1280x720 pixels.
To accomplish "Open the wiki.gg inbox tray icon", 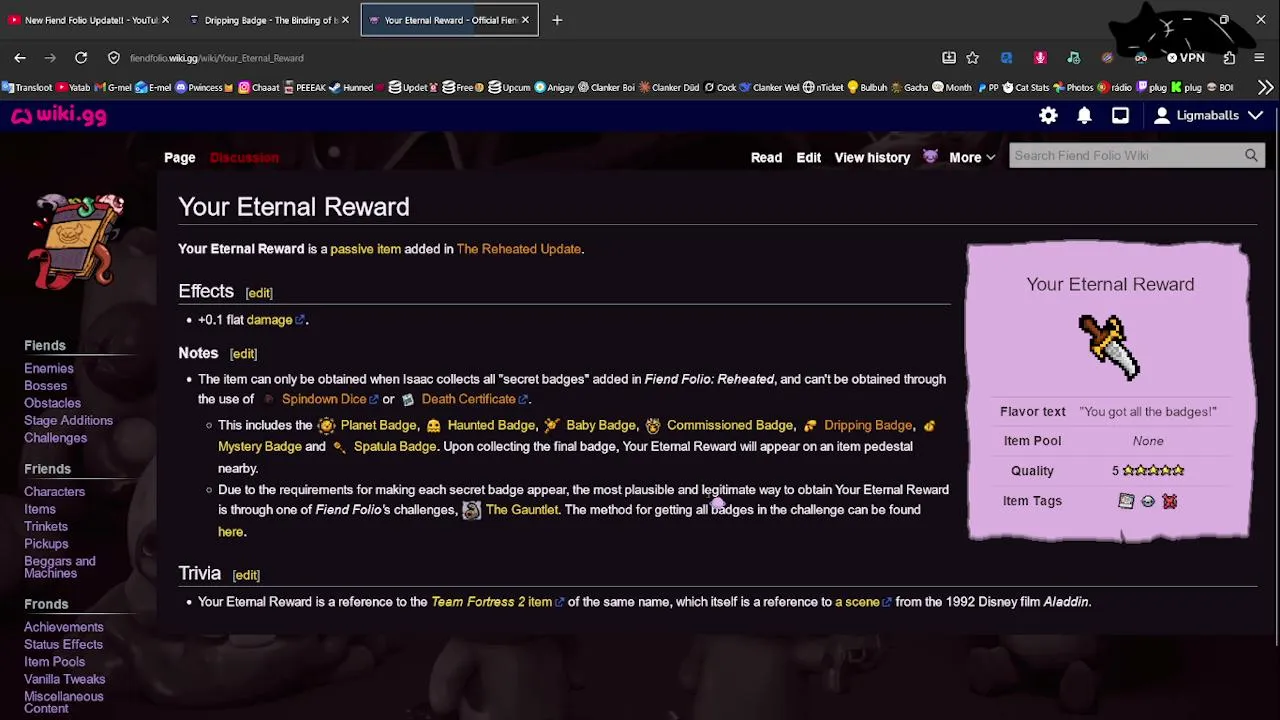I will pyautogui.click(x=1120, y=116).
